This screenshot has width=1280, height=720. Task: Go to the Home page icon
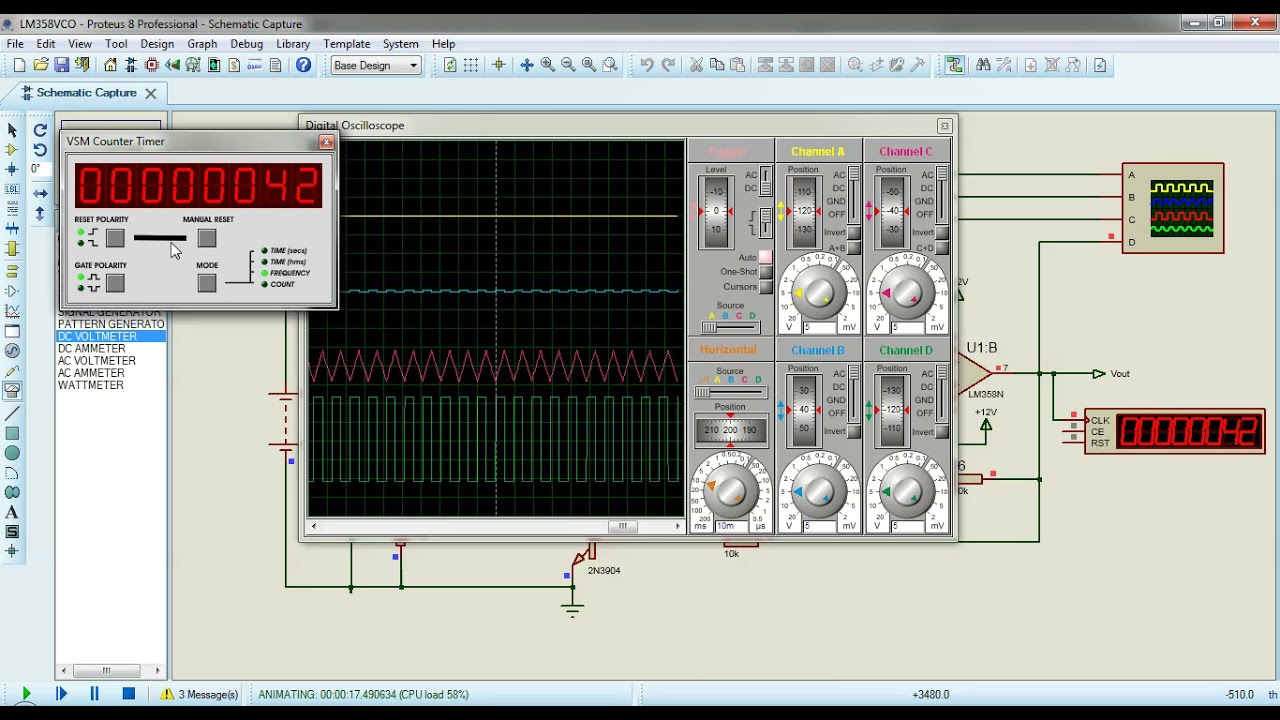(x=110, y=65)
